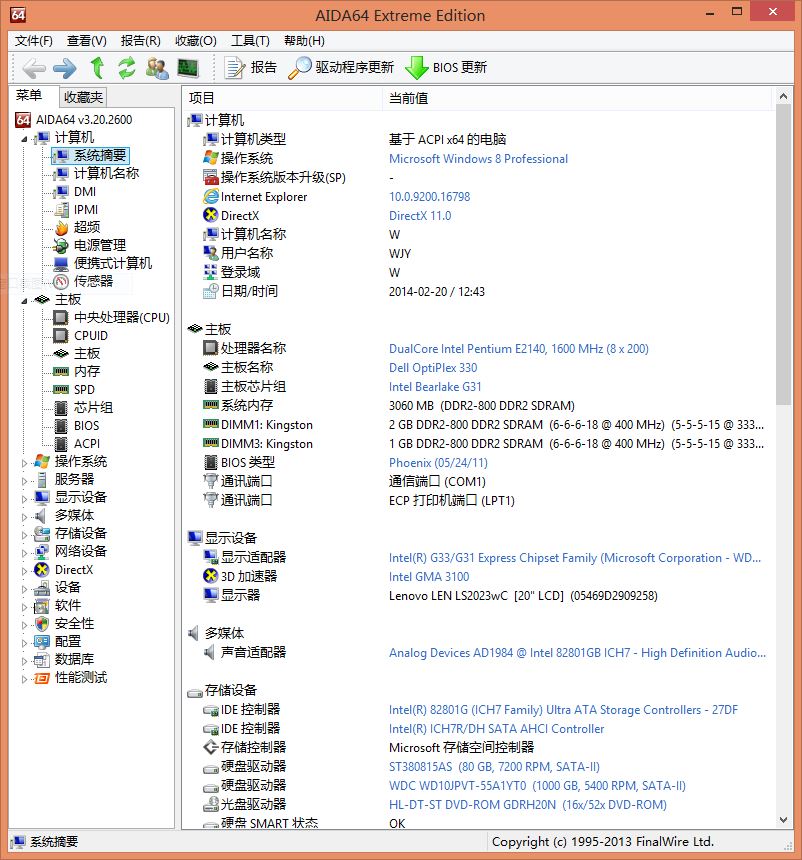Screen dimensions: 802x860
Task: Open the Intel GMA 3100 link
Action: pos(429,577)
